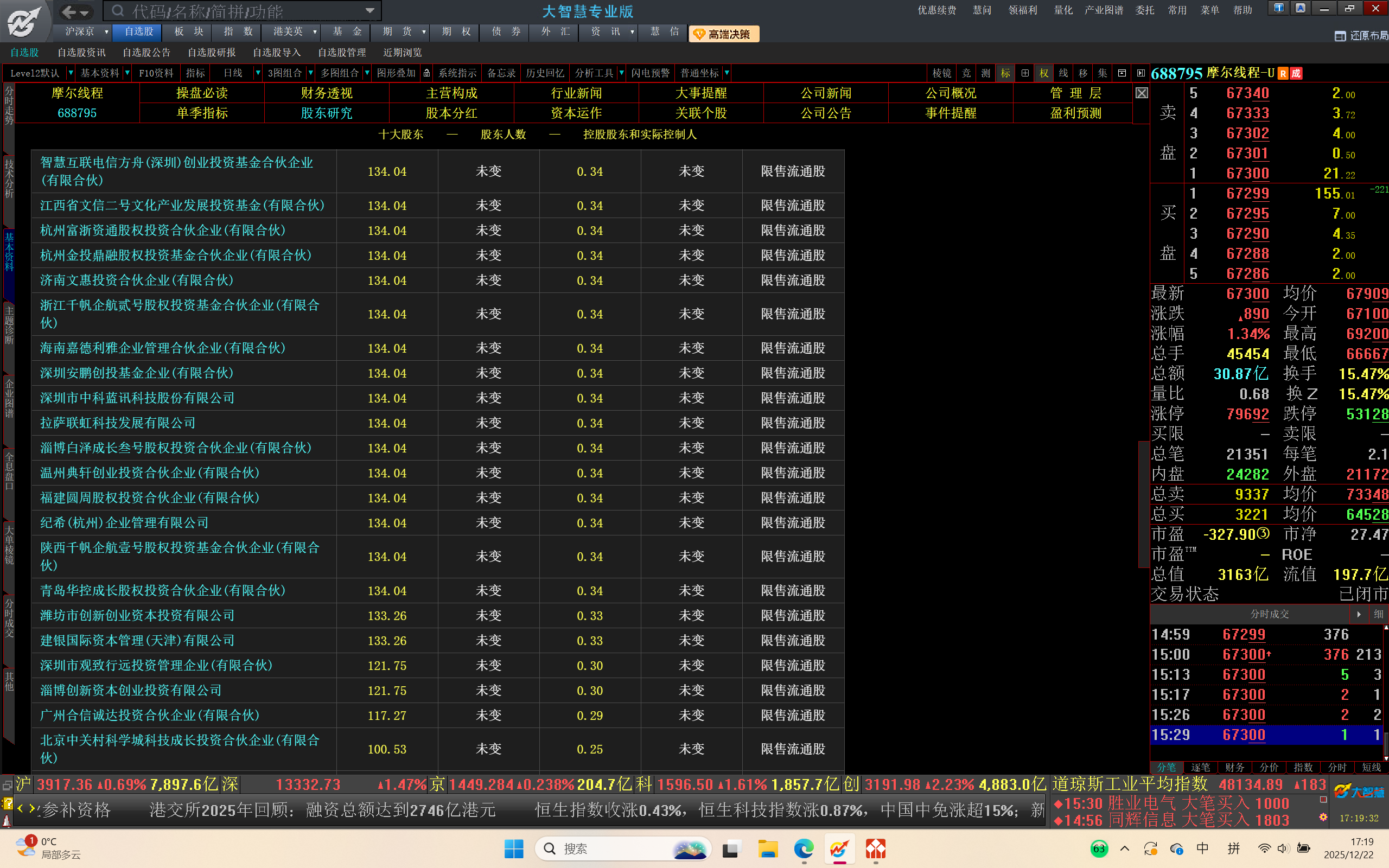Click the hide side panel arrow icon
The image size is (1389, 868).
(1140, 73)
